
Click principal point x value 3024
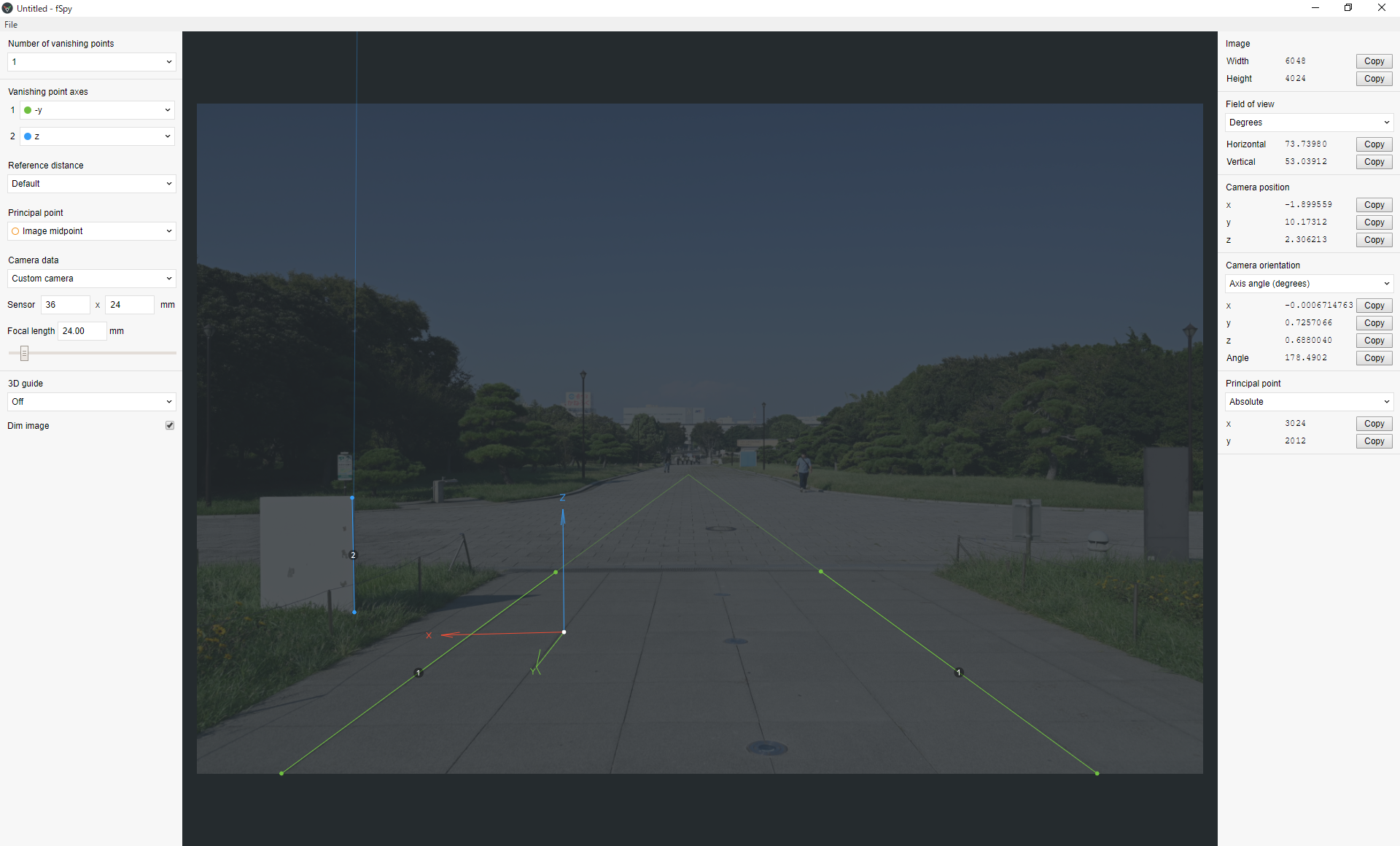(1295, 424)
